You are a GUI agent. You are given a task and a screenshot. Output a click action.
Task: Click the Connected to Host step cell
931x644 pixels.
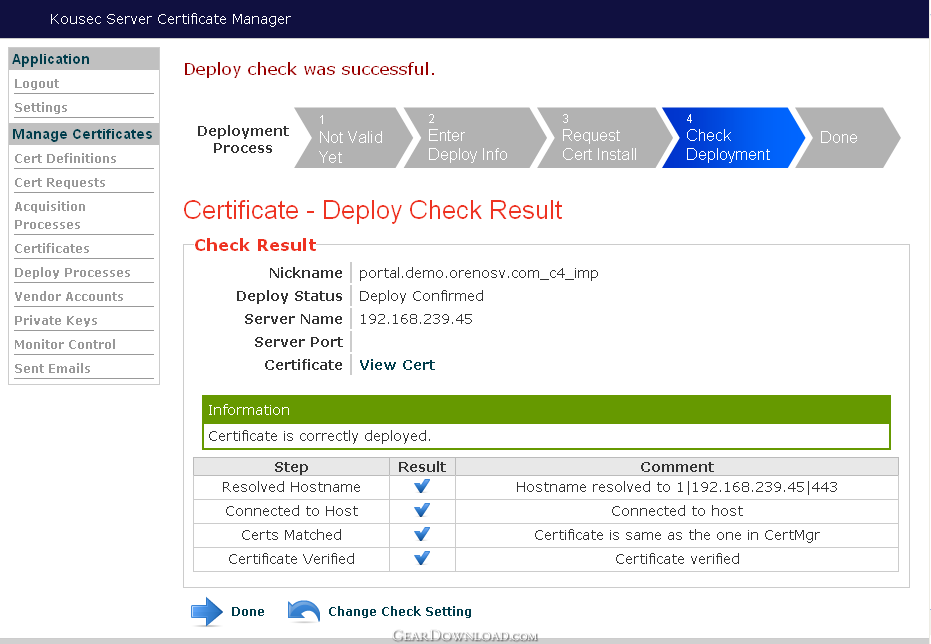[x=292, y=510]
